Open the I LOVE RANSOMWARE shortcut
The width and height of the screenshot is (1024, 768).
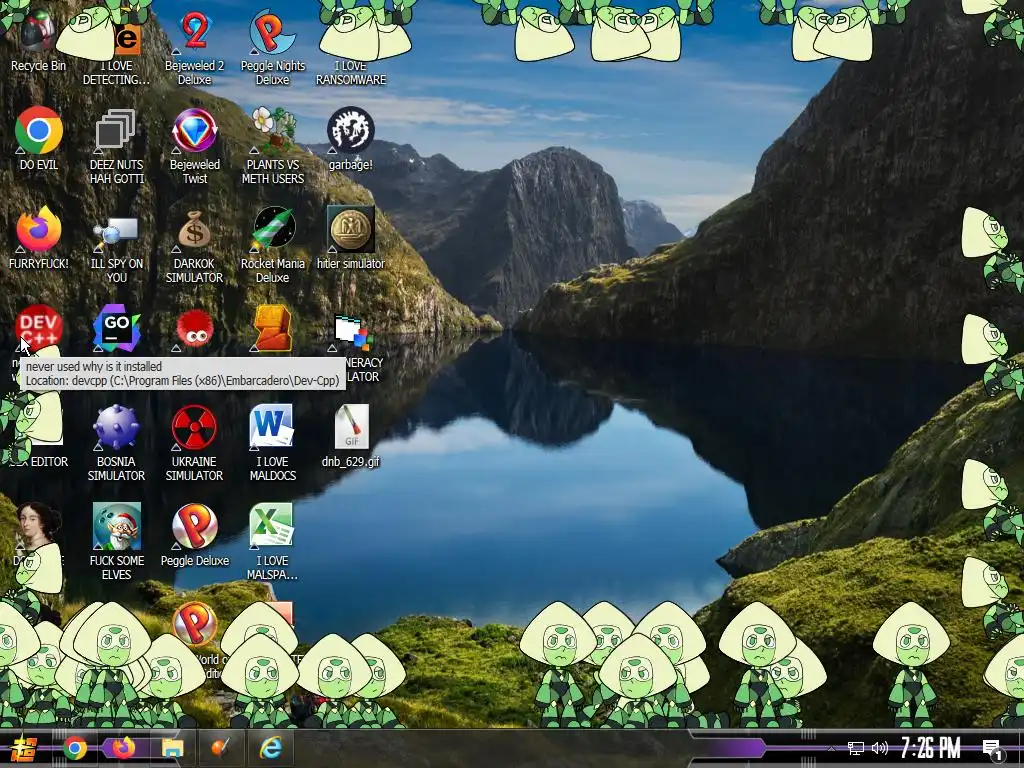pos(351,72)
